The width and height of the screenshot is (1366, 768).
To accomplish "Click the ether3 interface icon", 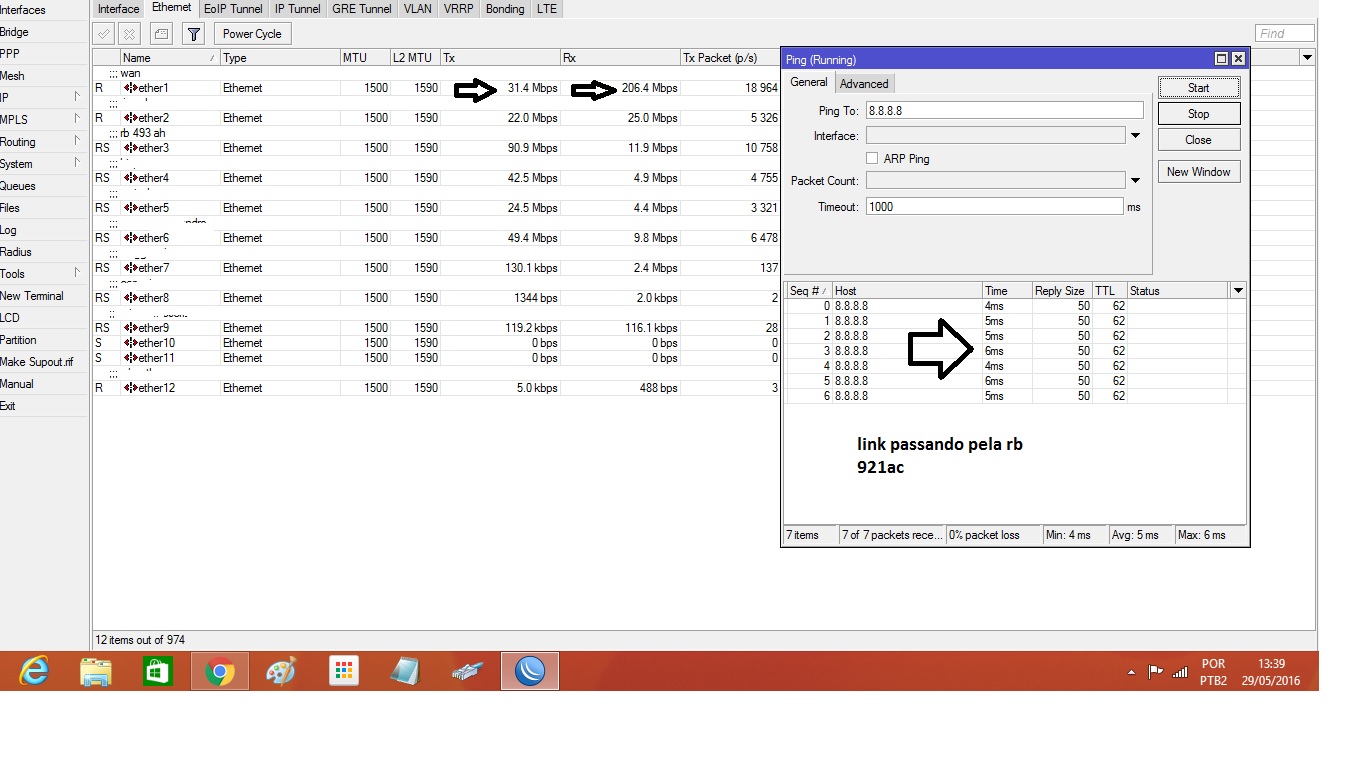I will pos(130,148).
